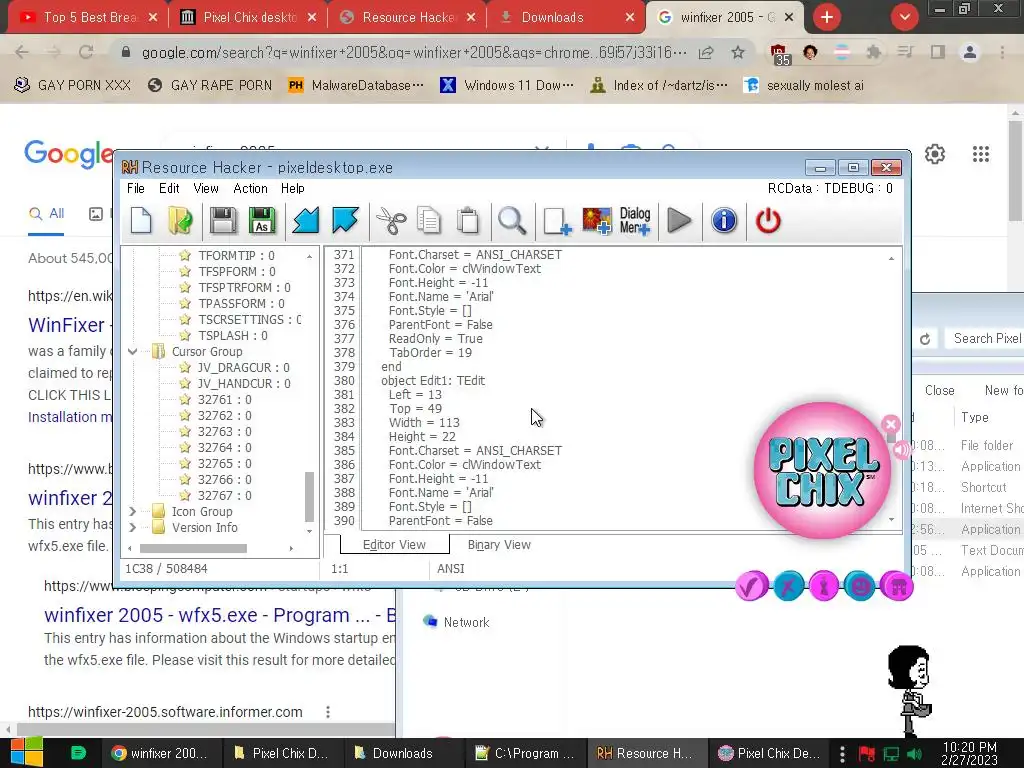The height and width of the screenshot is (768, 1024).
Task: Click the Pixel Chix smiley face round button
Action: 860,586
